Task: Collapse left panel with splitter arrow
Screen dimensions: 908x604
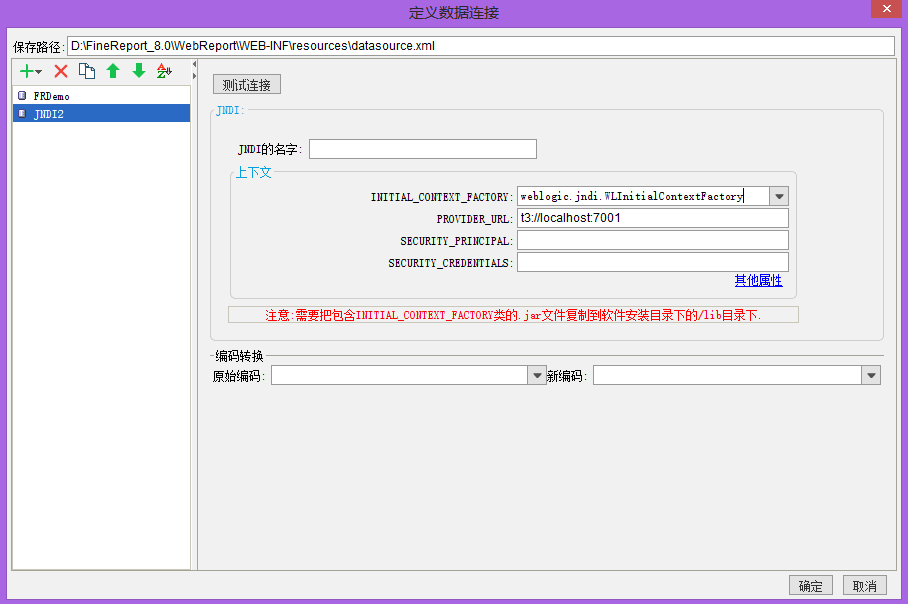Action: coord(195,64)
